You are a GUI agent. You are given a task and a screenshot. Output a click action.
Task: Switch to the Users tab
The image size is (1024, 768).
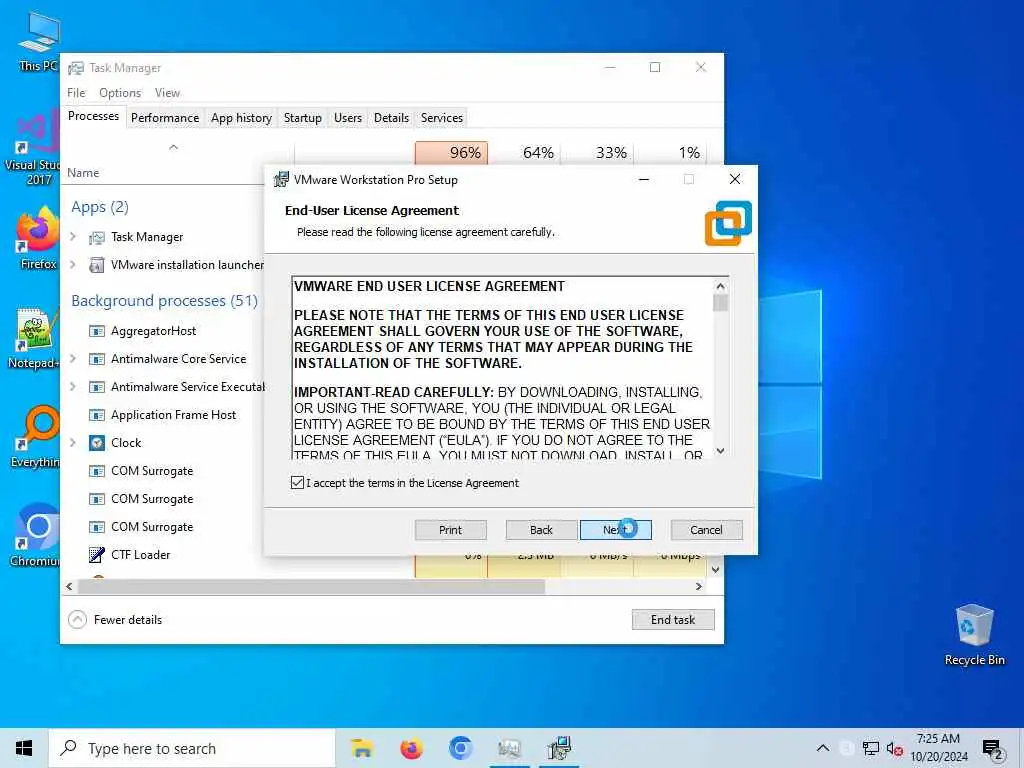(x=347, y=118)
